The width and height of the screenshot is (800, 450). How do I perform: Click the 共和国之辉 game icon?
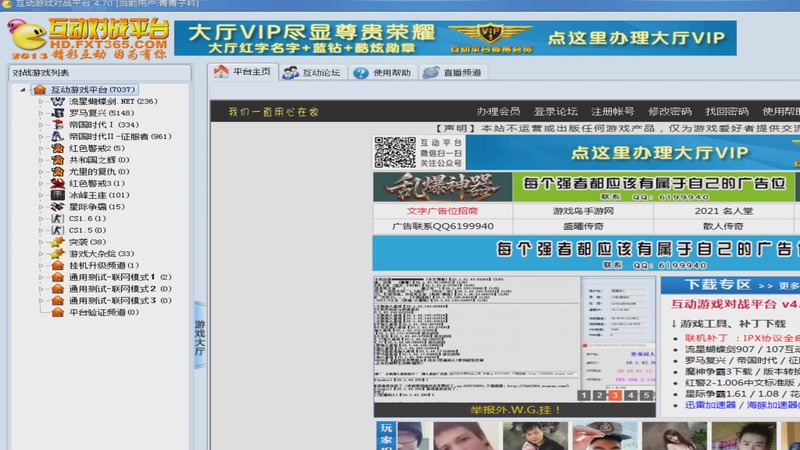click(x=58, y=160)
